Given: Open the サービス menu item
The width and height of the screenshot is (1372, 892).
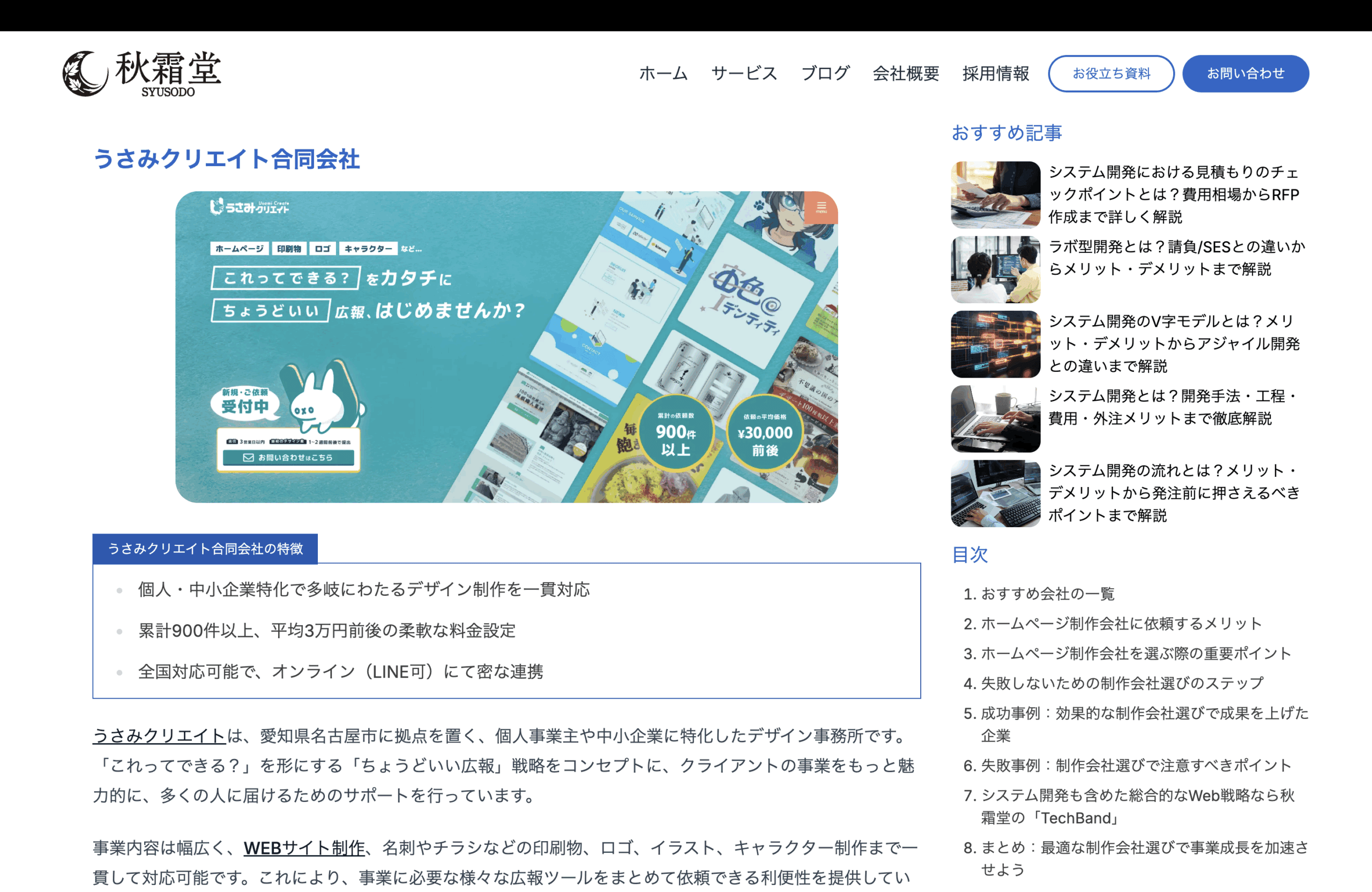Looking at the screenshot, I should click(x=744, y=73).
